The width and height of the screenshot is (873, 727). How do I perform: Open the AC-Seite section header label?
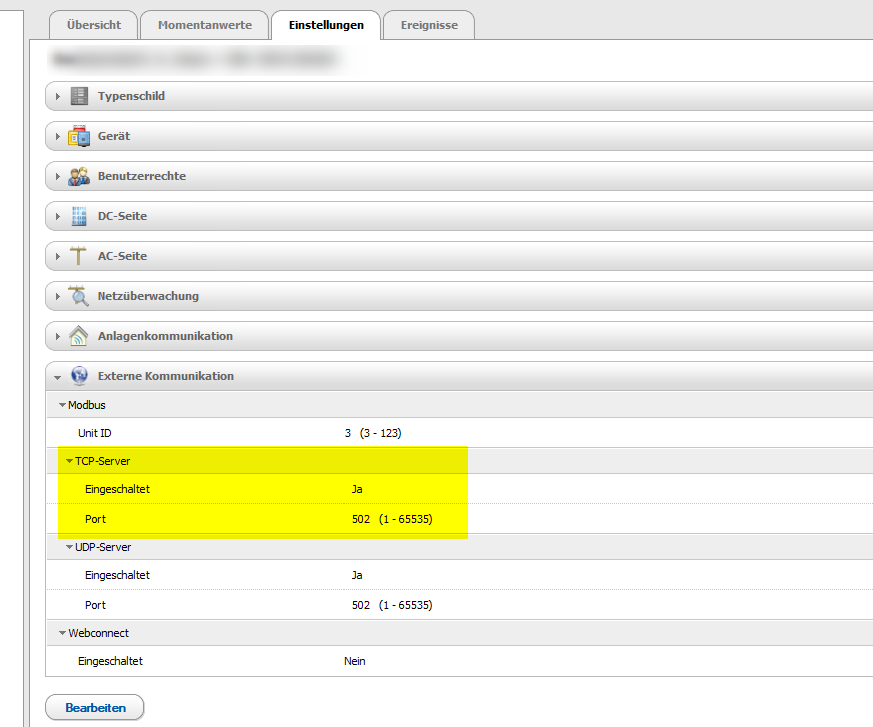pyautogui.click(x=122, y=256)
